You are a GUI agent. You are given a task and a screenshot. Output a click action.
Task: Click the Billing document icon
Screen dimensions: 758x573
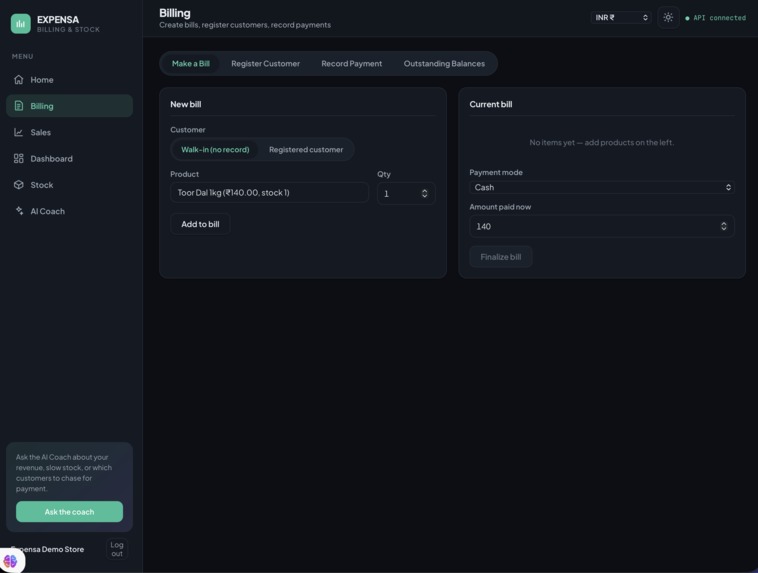pos(19,106)
